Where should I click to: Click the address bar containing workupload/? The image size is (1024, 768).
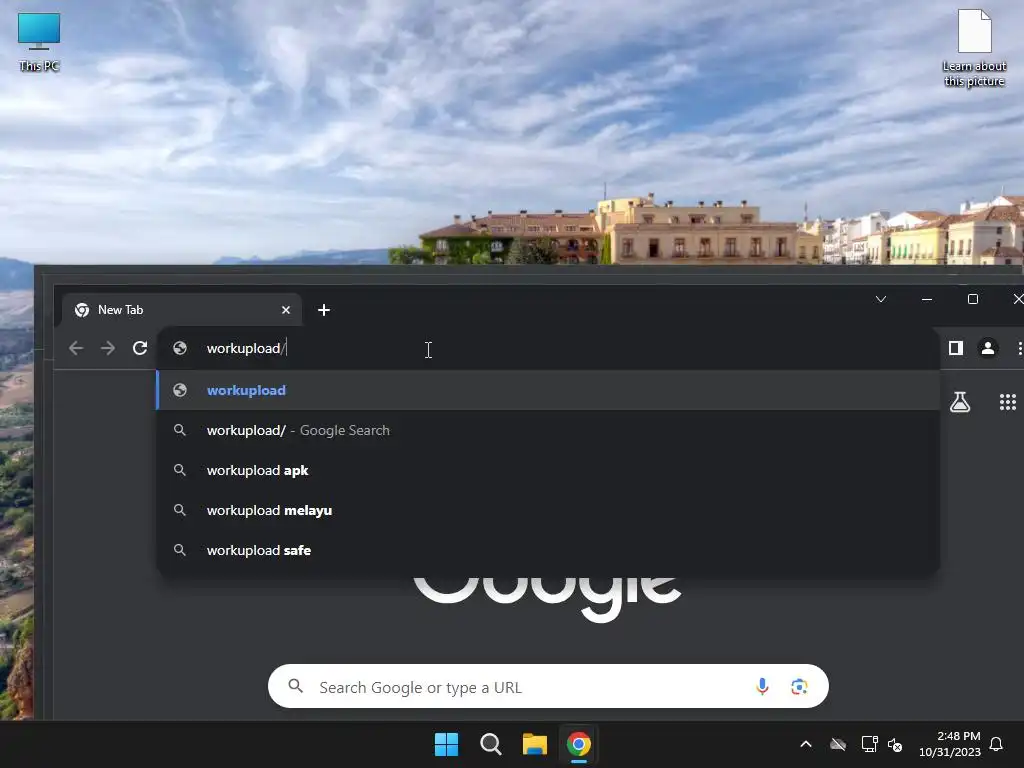point(547,348)
